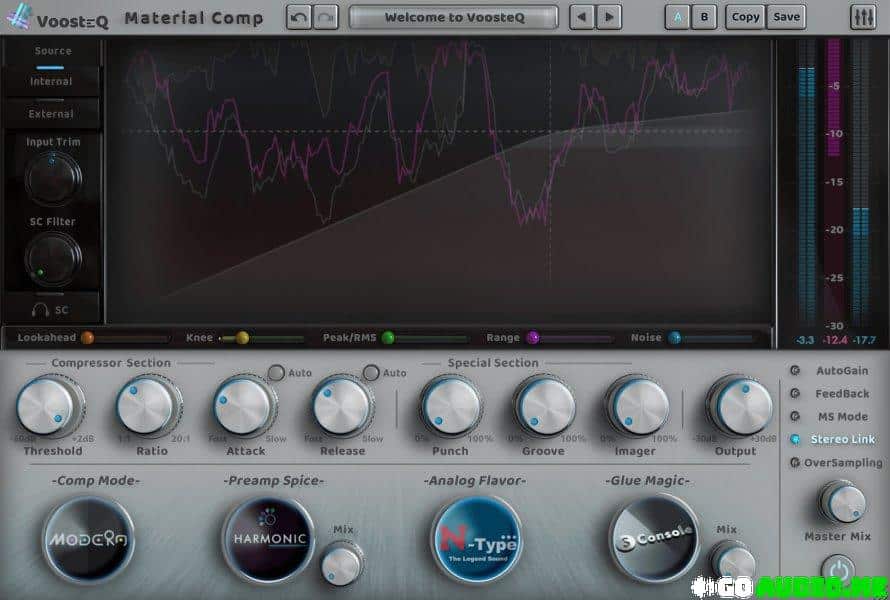Click the Imager knob
The image size is (890, 600).
click(637, 406)
